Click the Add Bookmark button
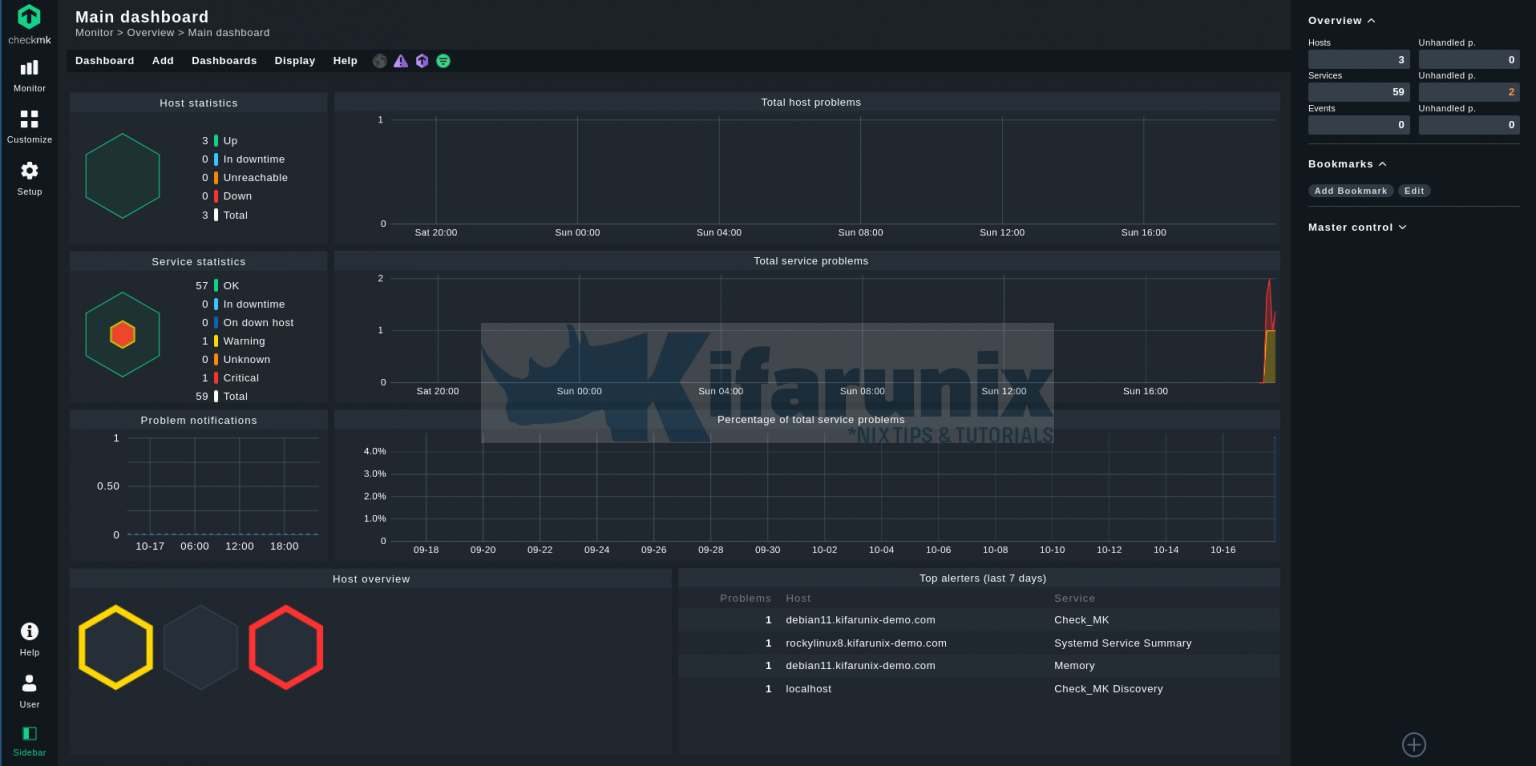This screenshot has width=1536, height=766. point(1351,190)
